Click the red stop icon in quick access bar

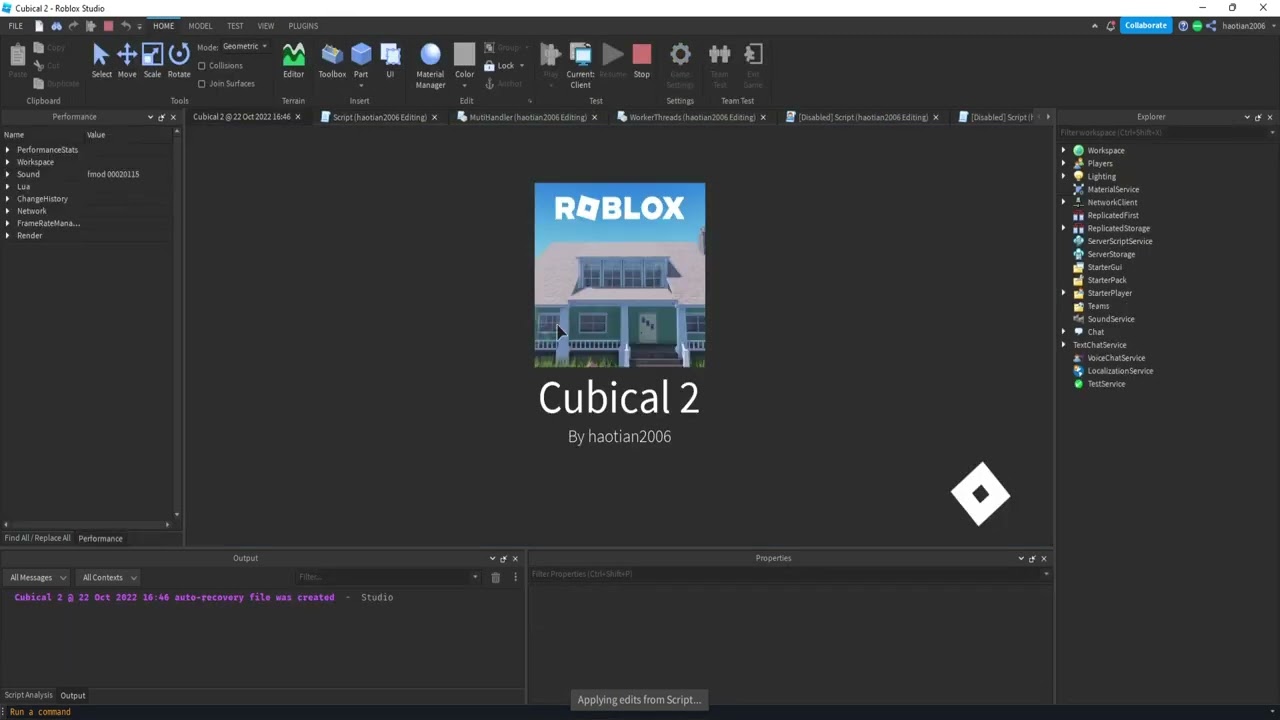[x=108, y=26]
